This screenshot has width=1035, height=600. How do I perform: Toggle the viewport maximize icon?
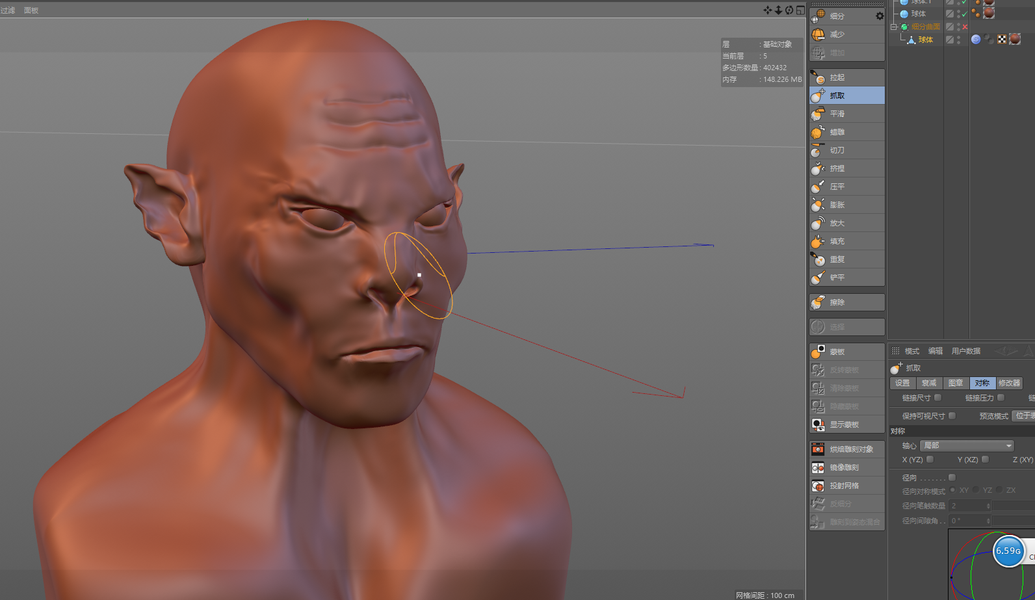click(x=800, y=10)
